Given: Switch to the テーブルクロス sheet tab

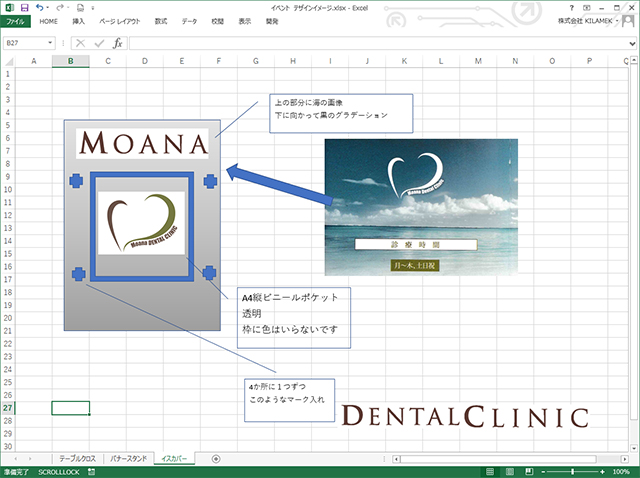Looking at the screenshot, I should pyautogui.click(x=78, y=459).
